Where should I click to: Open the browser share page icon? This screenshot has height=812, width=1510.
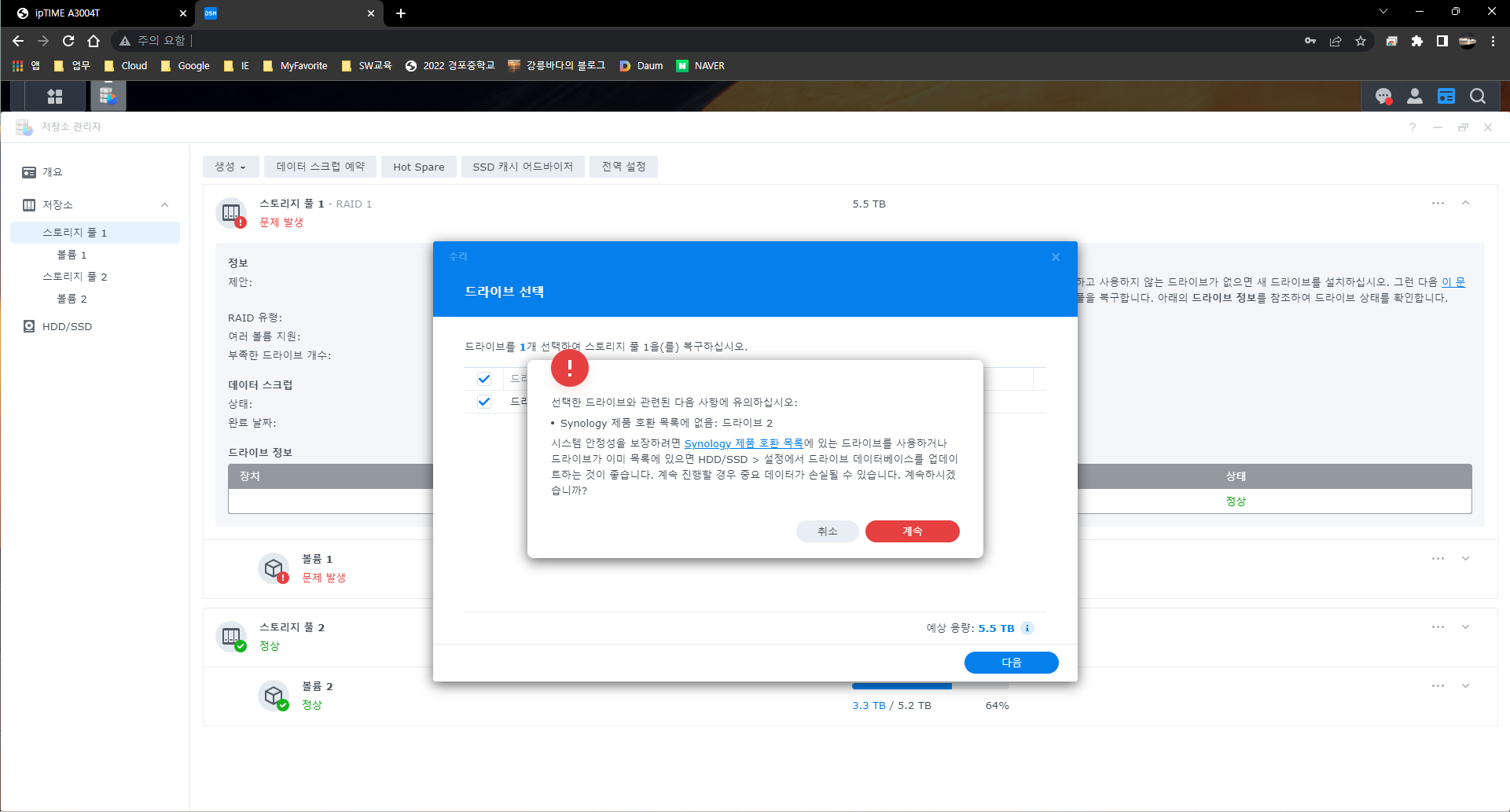click(x=1335, y=41)
